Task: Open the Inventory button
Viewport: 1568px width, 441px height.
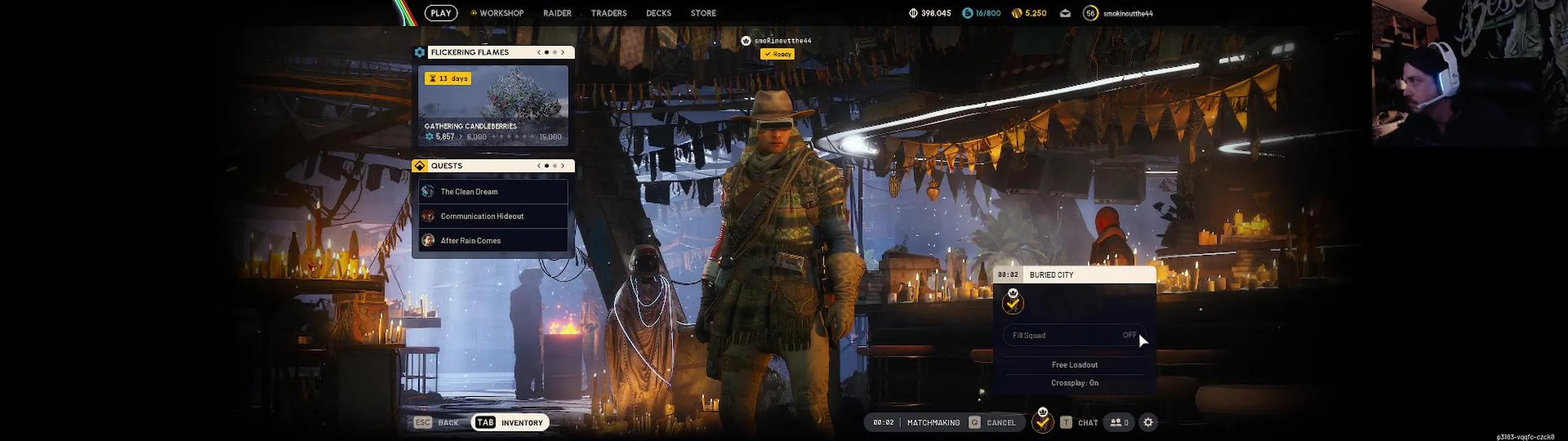Action: 510,422
